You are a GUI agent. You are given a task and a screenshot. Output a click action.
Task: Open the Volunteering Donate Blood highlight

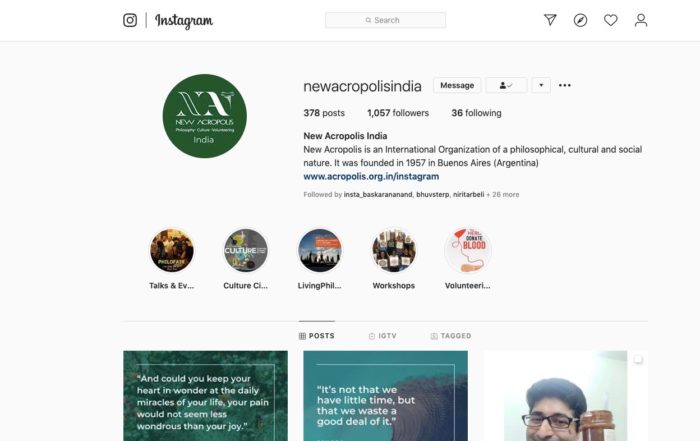468,250
